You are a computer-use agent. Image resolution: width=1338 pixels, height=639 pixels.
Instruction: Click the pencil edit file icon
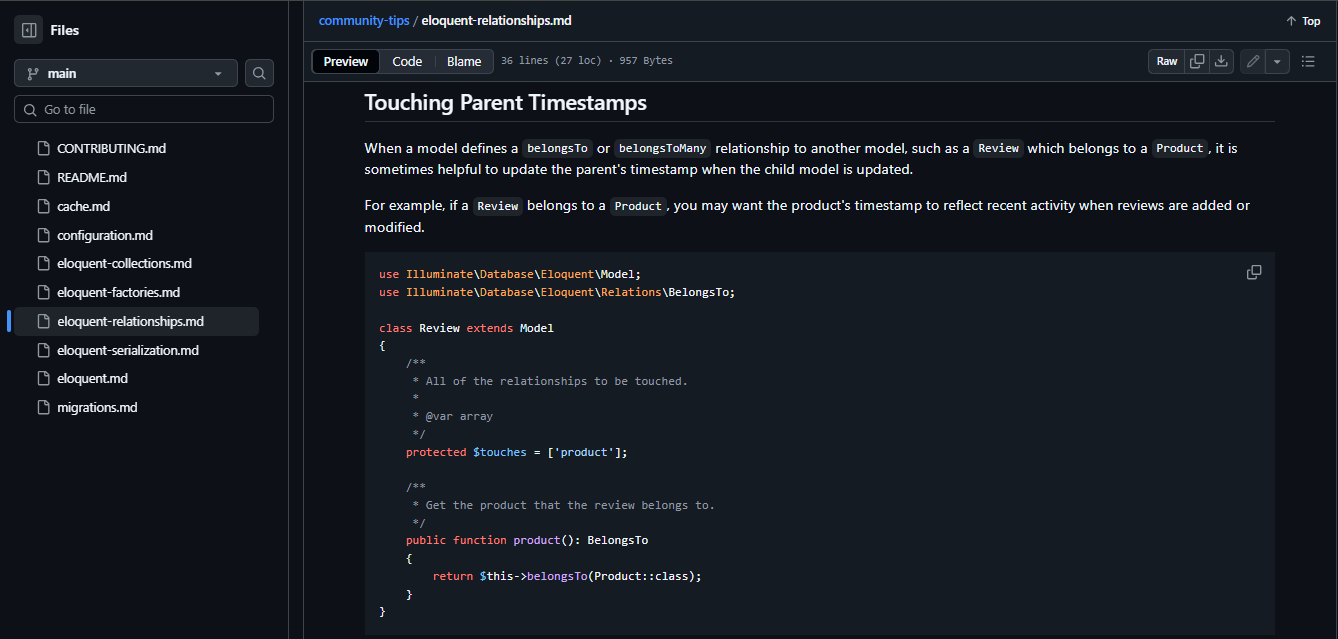[x=1253, y=61]
